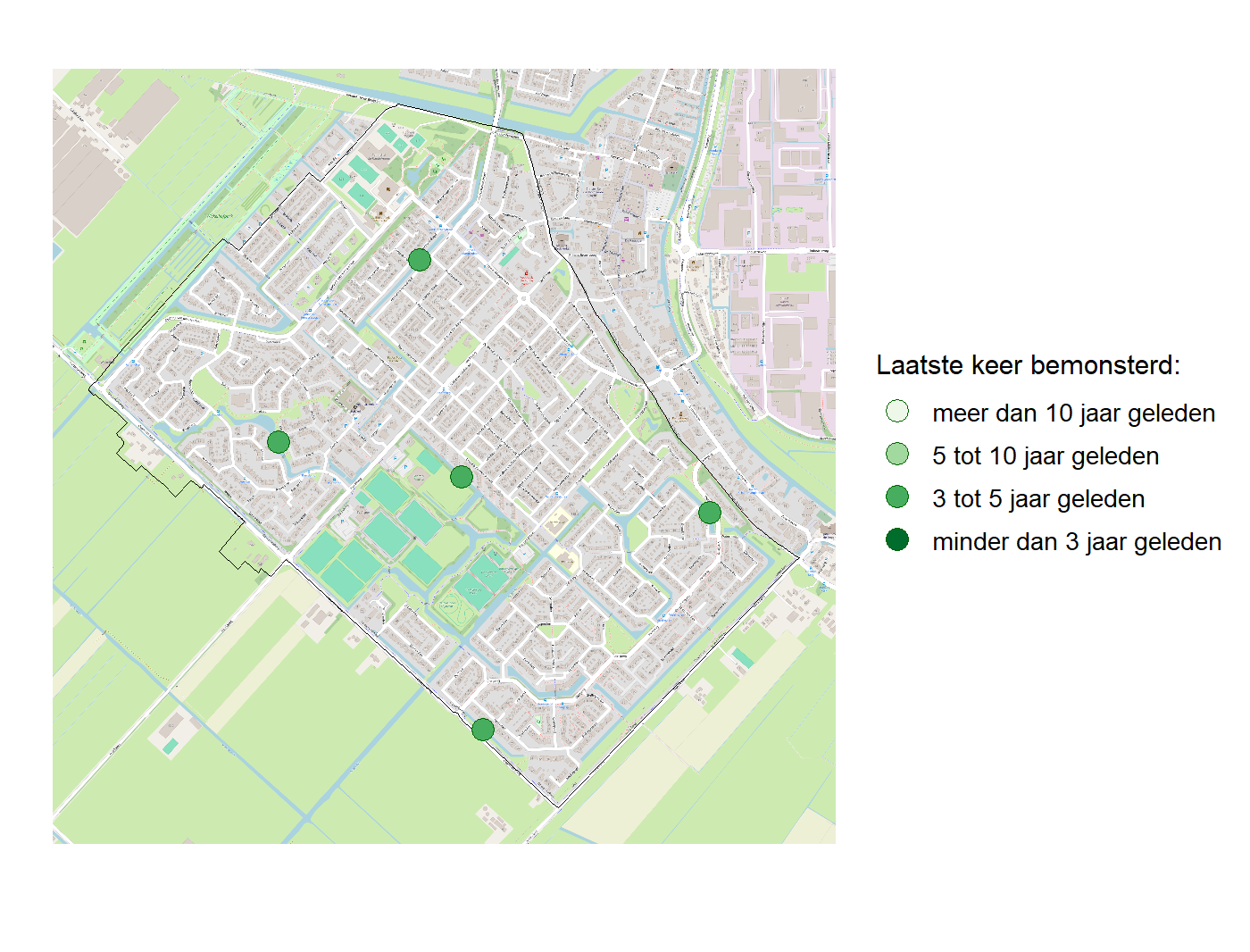Click the 'minder dan 3 jaar geleden' label
This screenshot has height=952, width=1250.
pos(1077,542)
